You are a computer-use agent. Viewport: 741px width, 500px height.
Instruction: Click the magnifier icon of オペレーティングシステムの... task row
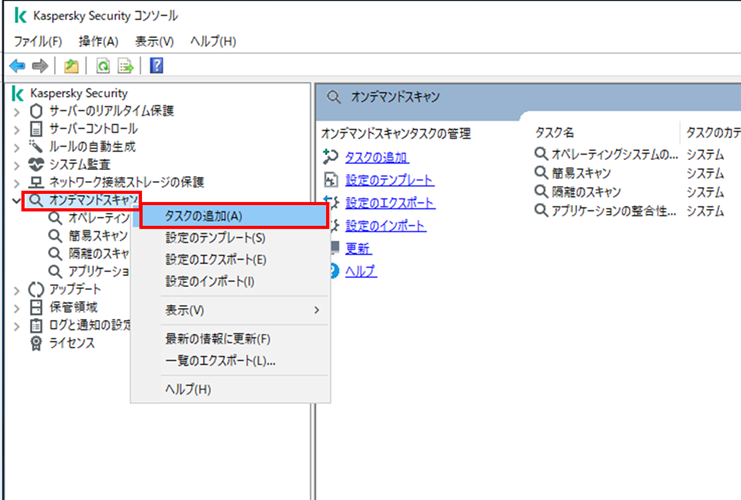[x=542, y=154]
